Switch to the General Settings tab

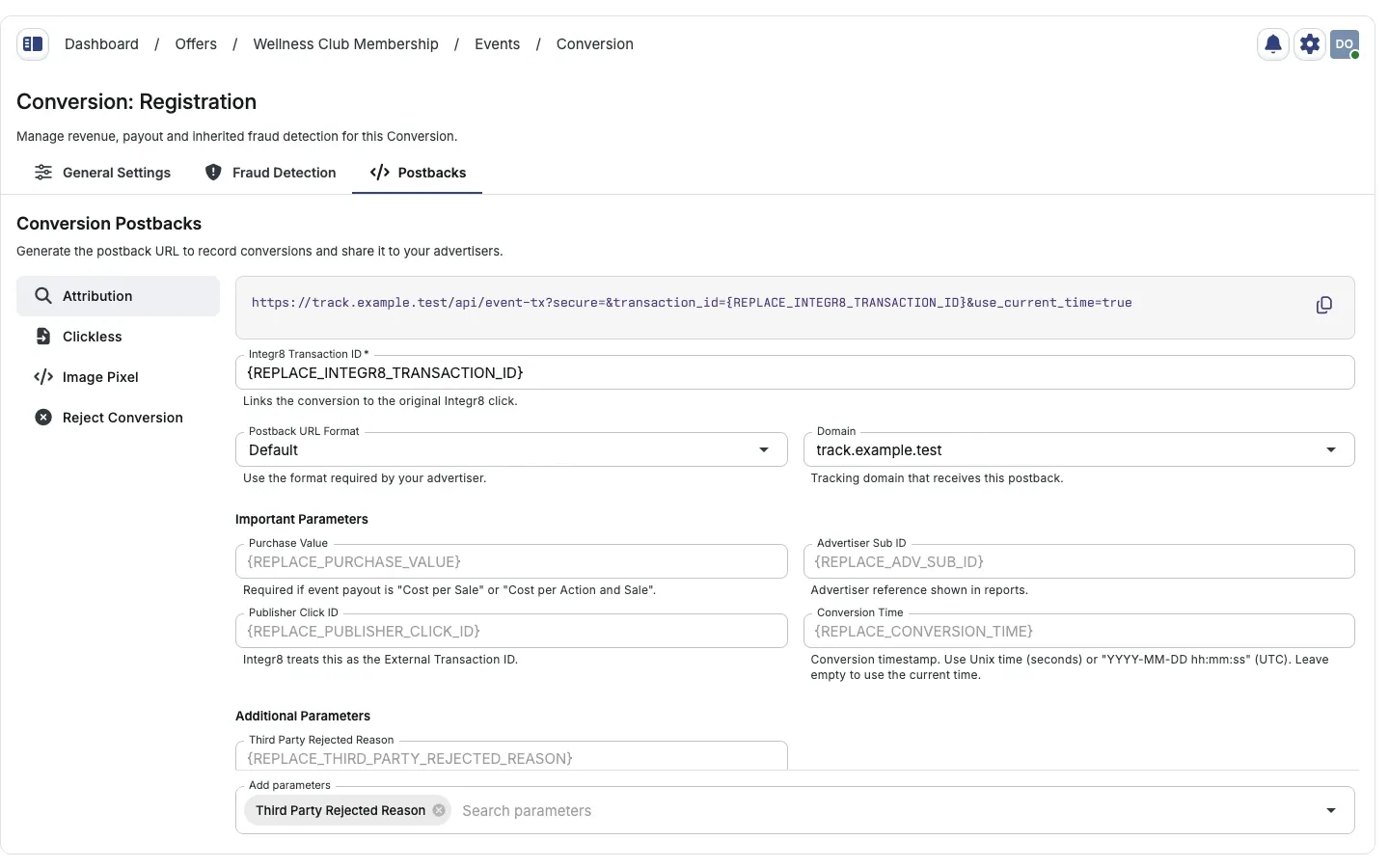click(102, 173)
